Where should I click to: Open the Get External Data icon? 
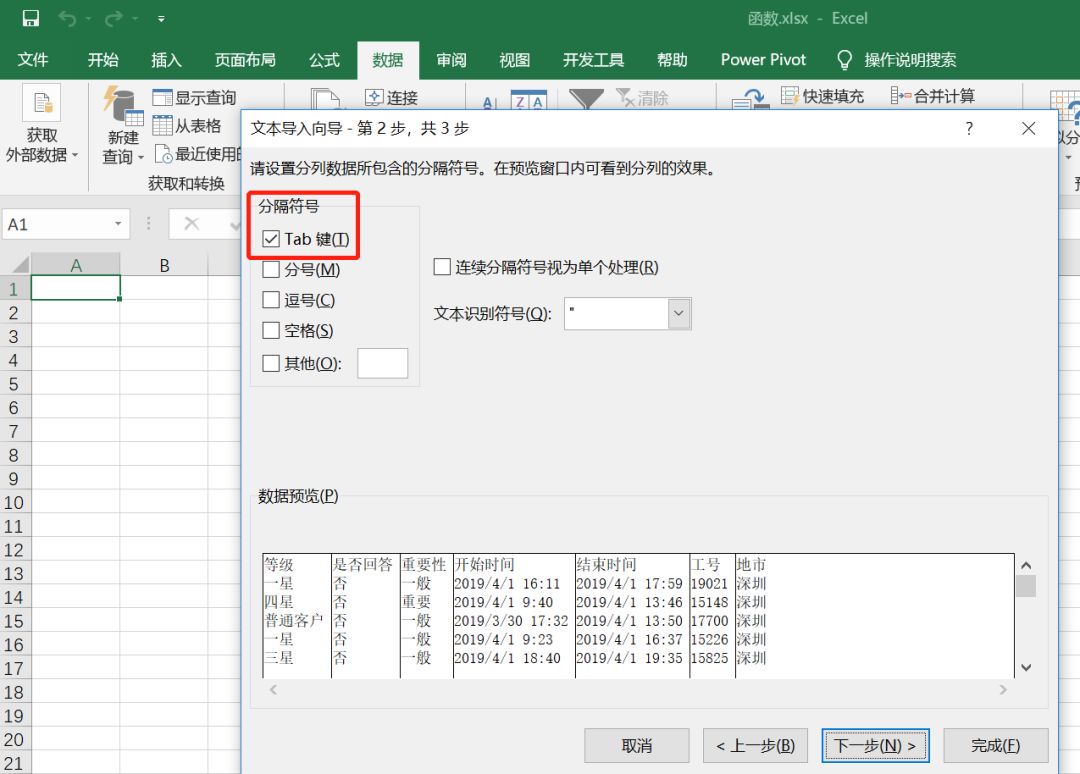41,103
